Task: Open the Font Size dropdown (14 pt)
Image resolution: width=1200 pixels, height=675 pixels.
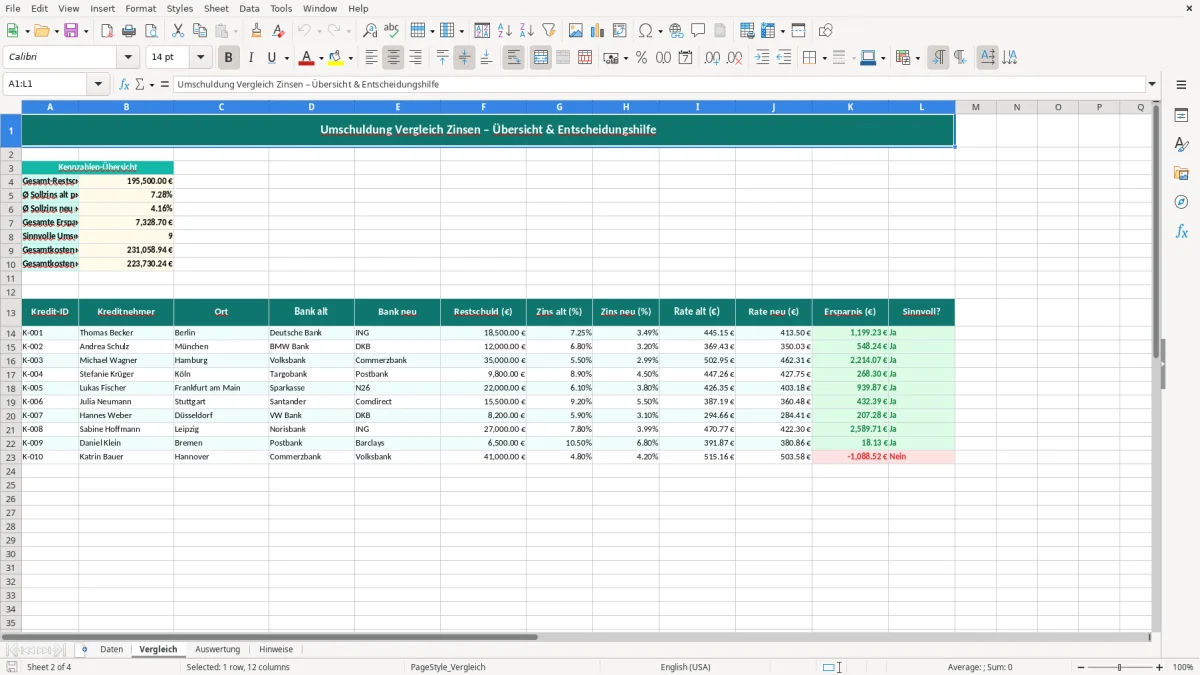Action: 201,58
